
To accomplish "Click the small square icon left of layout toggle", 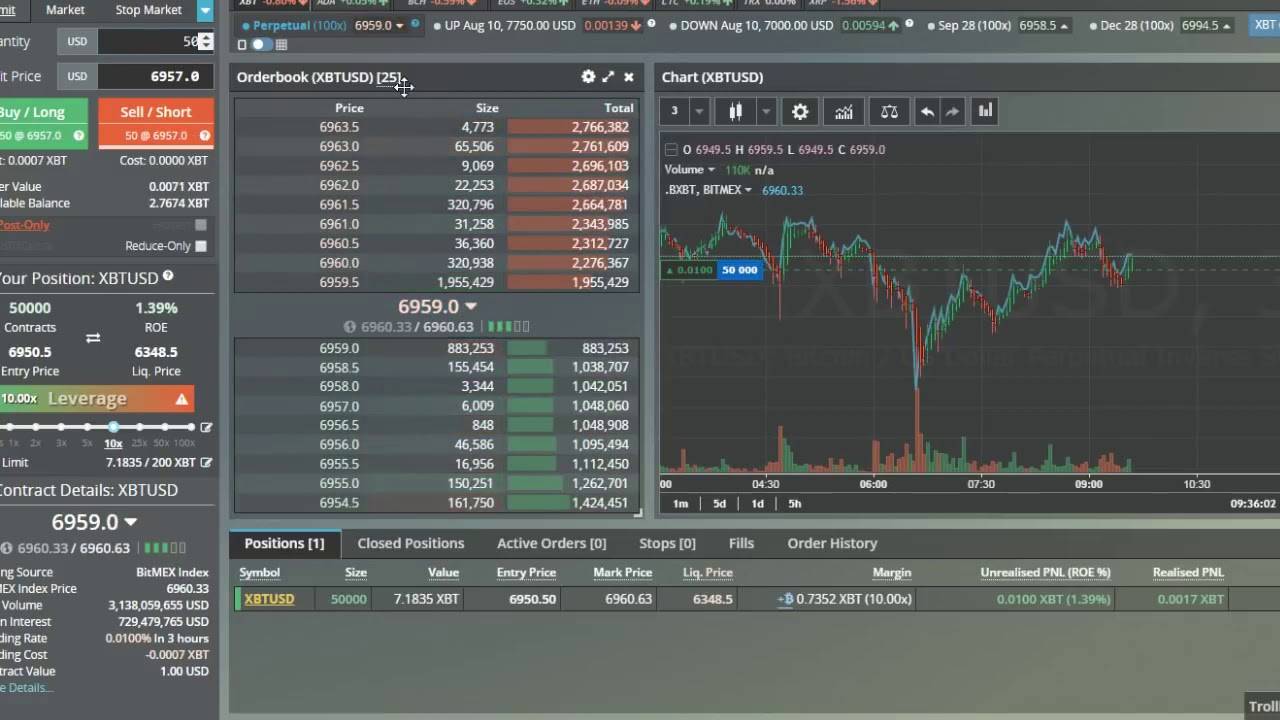I will pyautogui.click(x=242, y=44).
